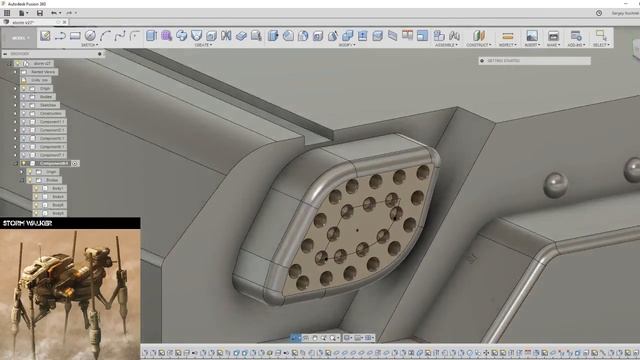
Task: Open the MAKE dropdown menu
Action: pyautogui.click(x=553, y=45)
